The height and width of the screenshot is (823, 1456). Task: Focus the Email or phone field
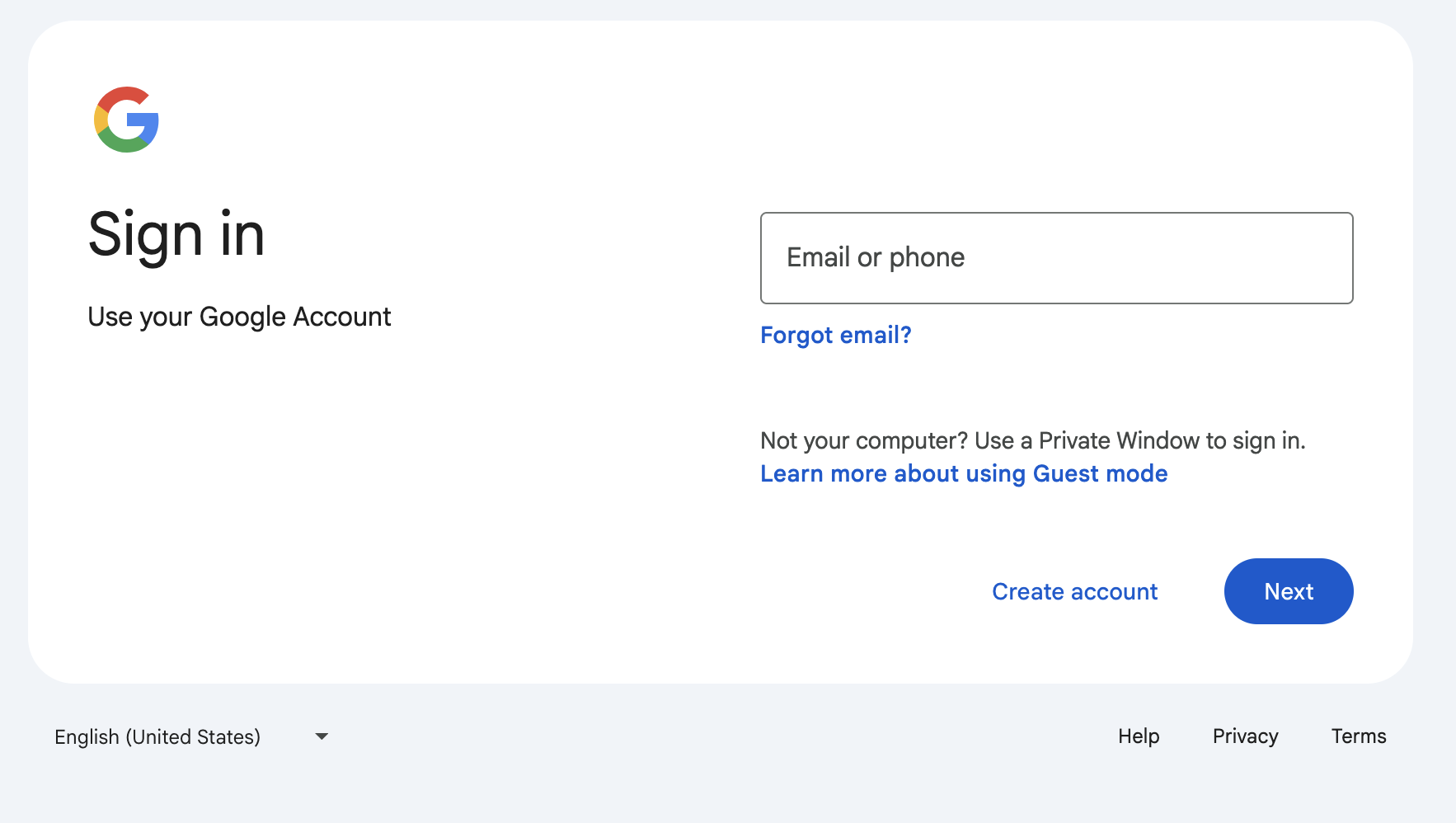1055,258
